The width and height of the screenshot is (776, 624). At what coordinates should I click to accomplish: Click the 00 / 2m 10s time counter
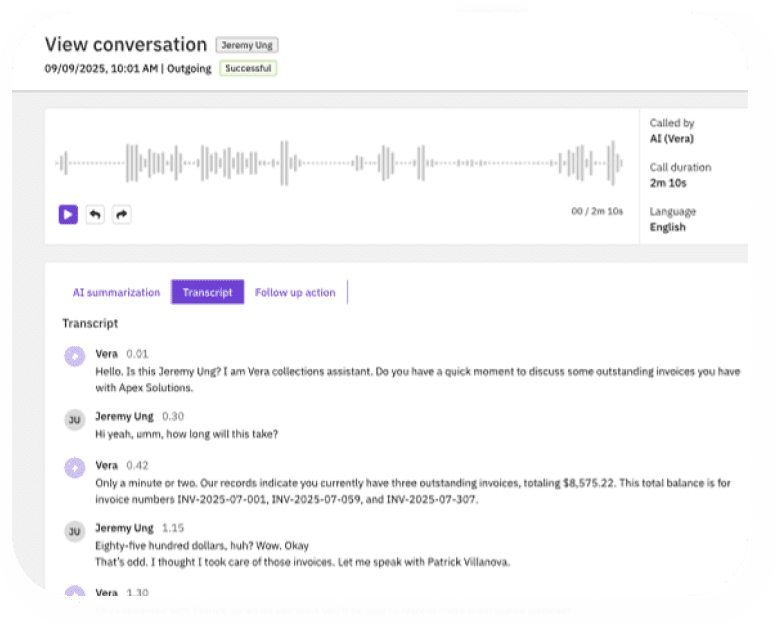pos(596,211)
